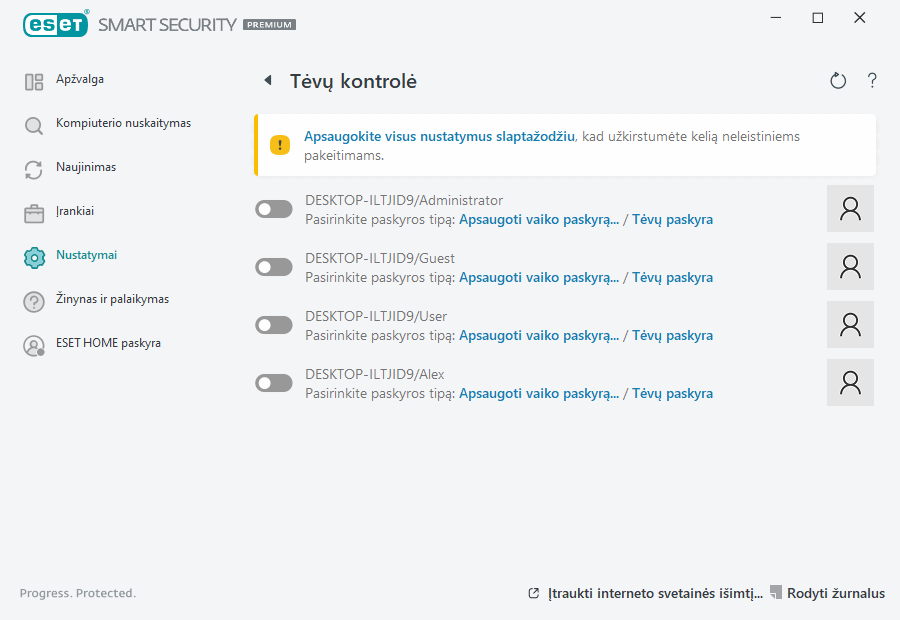Click the Guest account avatar icon
900x620 pixels.
click(x=850, y=267)
